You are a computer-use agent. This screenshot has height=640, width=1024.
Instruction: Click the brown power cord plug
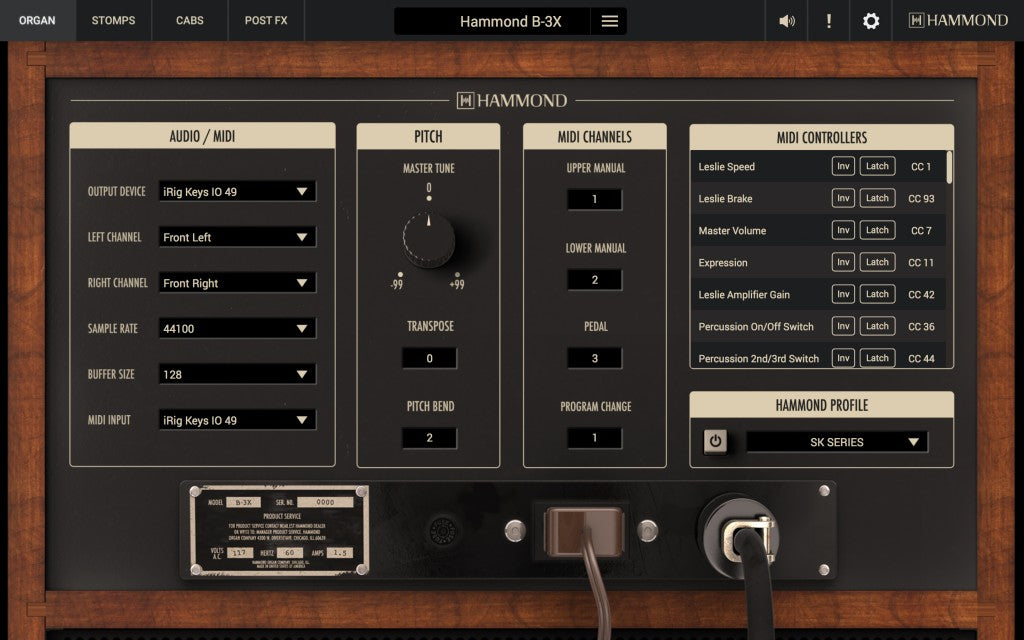[x=583, y=531]
